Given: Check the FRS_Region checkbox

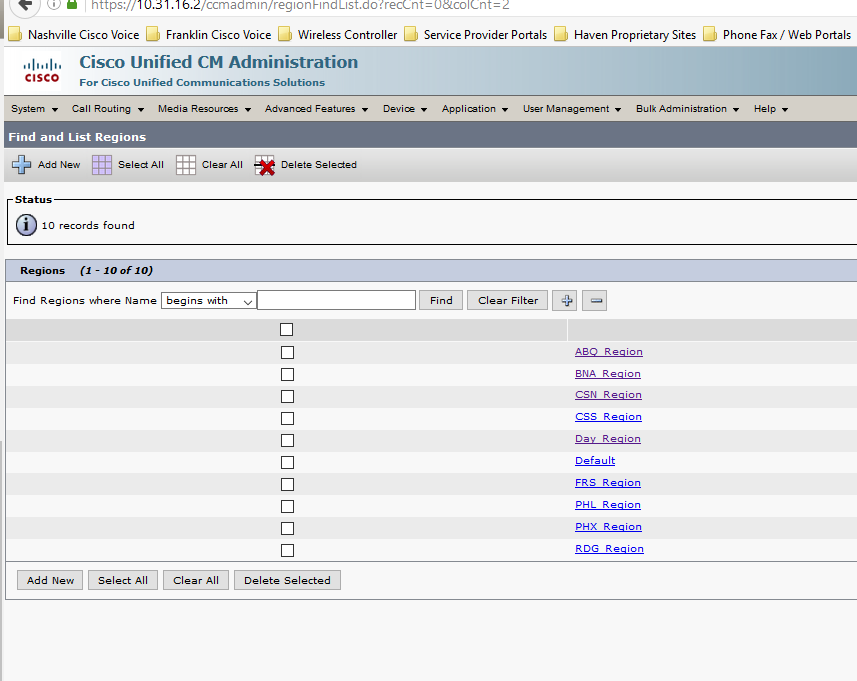Looking at the screenshot, I should pyautogui.click(x=287, y=484).
